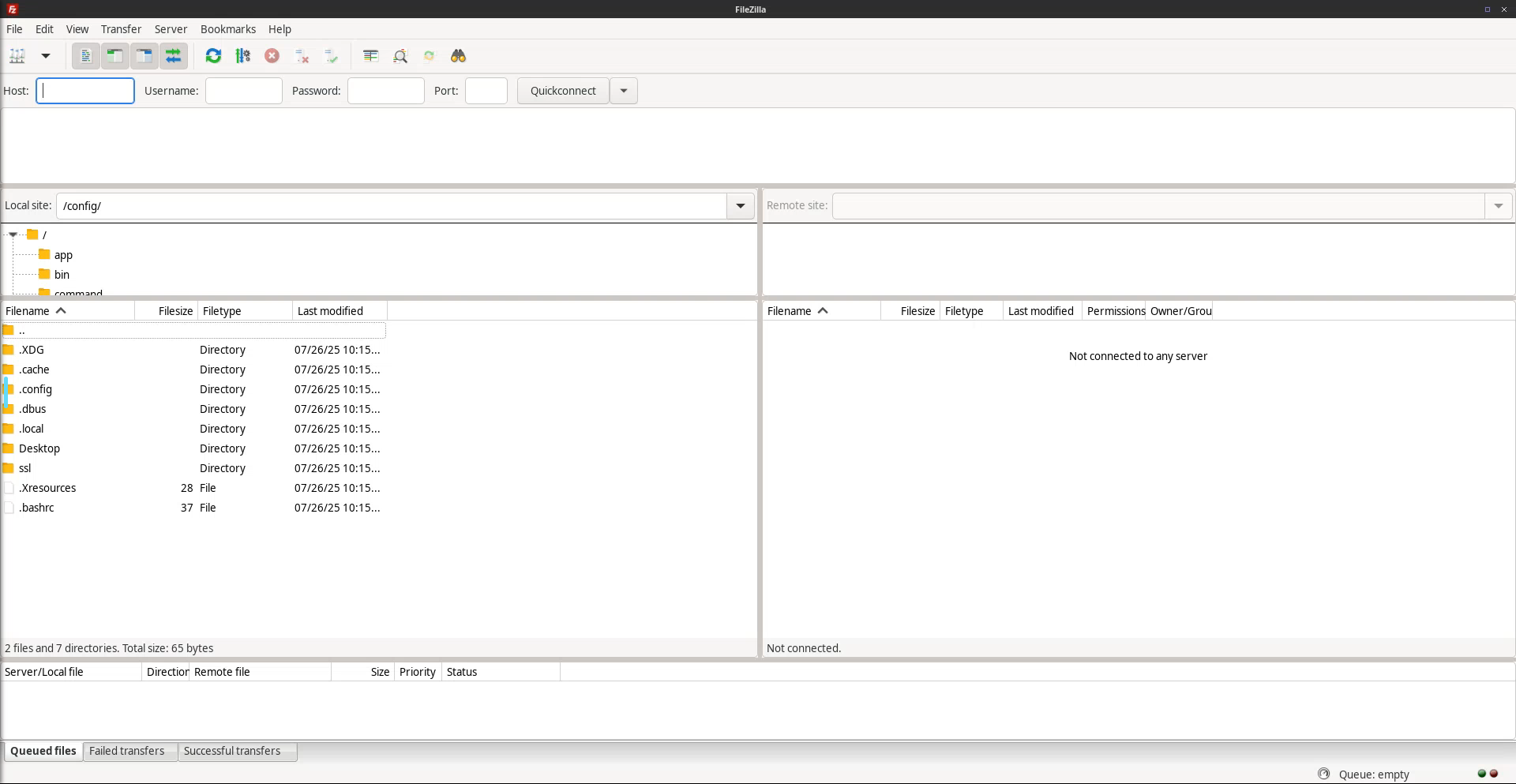This screenshot has width=1516, height=784.
Task: Toggle synchronized browsing icon
Action: coord(430,56)
